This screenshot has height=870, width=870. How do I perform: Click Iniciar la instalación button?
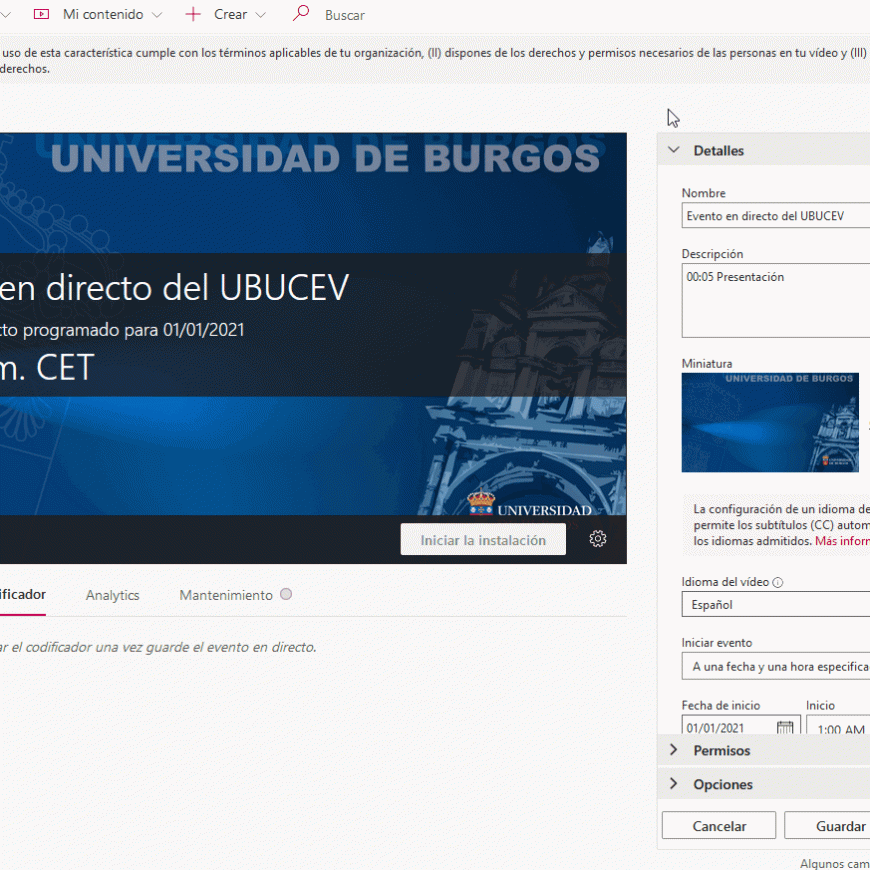[483, 540]
